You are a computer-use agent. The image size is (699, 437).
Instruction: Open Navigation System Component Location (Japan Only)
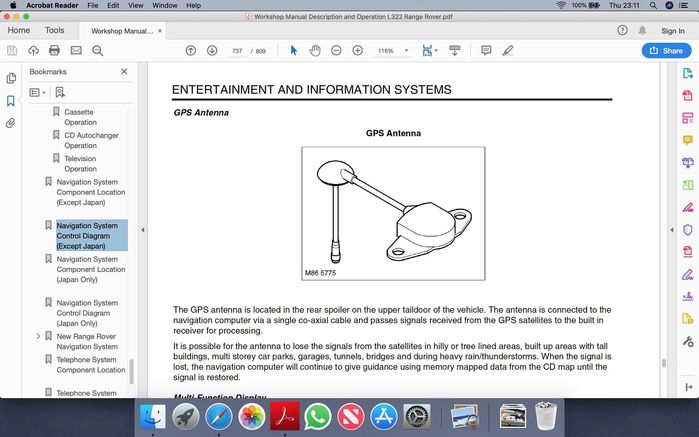(x=90, y=269)
